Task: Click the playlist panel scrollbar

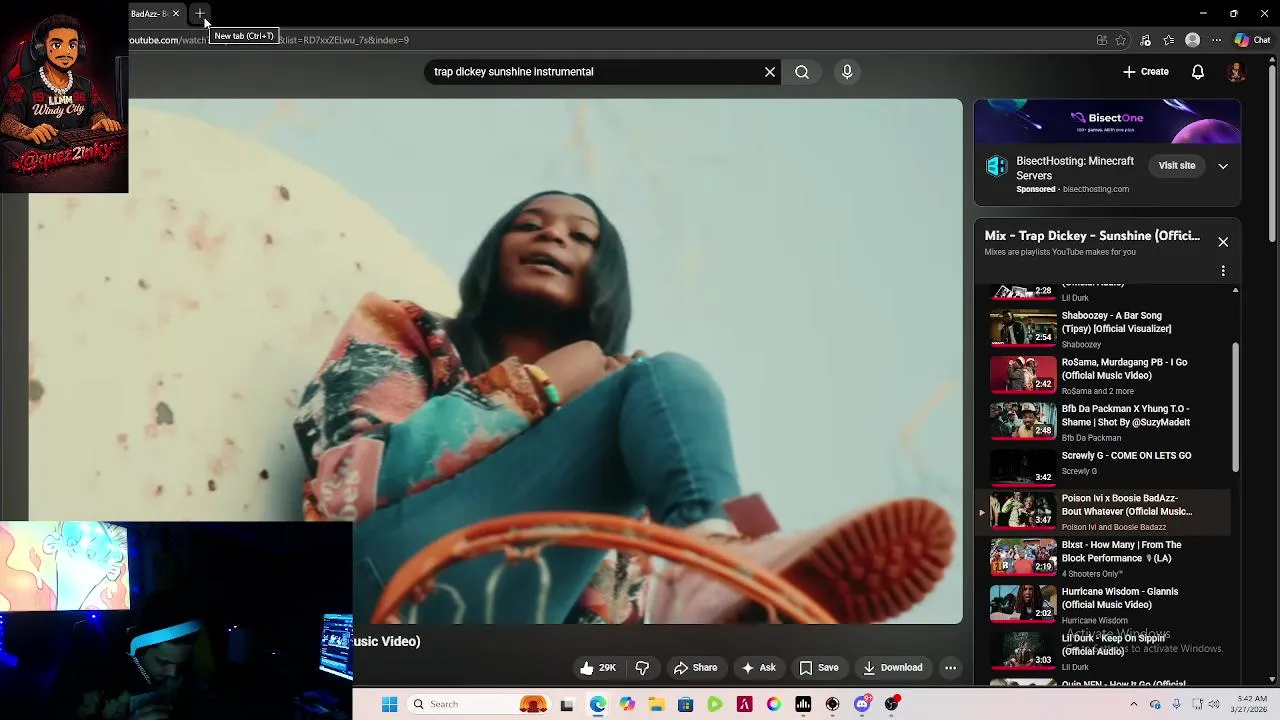Action: coord(1235,407)
